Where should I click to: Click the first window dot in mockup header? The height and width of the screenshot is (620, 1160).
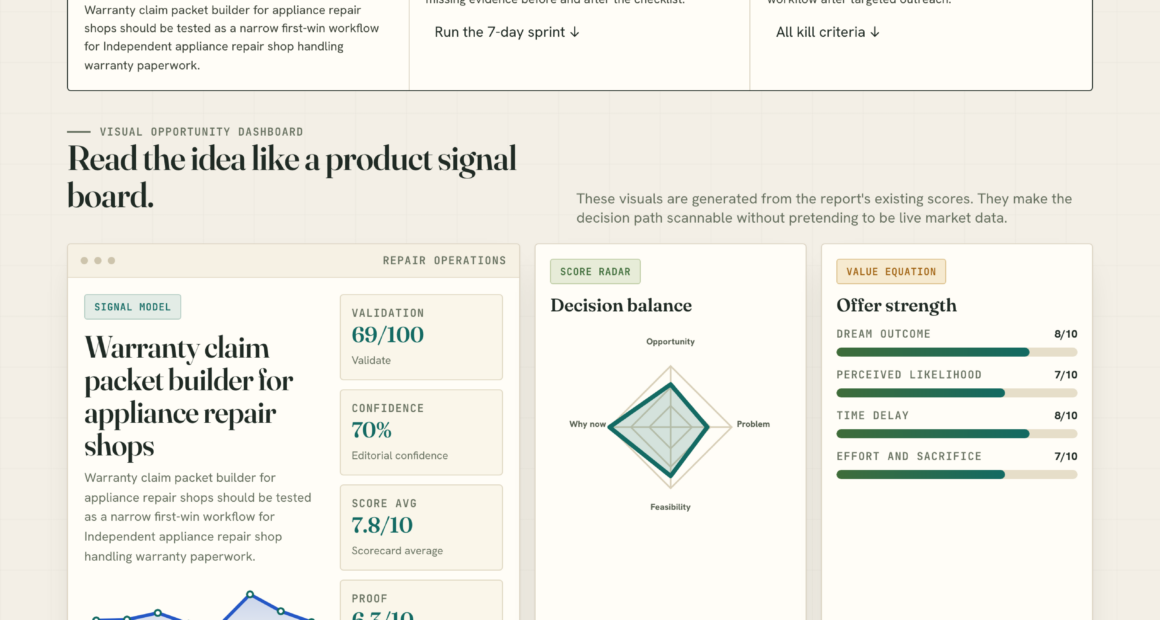coord(84,260)
